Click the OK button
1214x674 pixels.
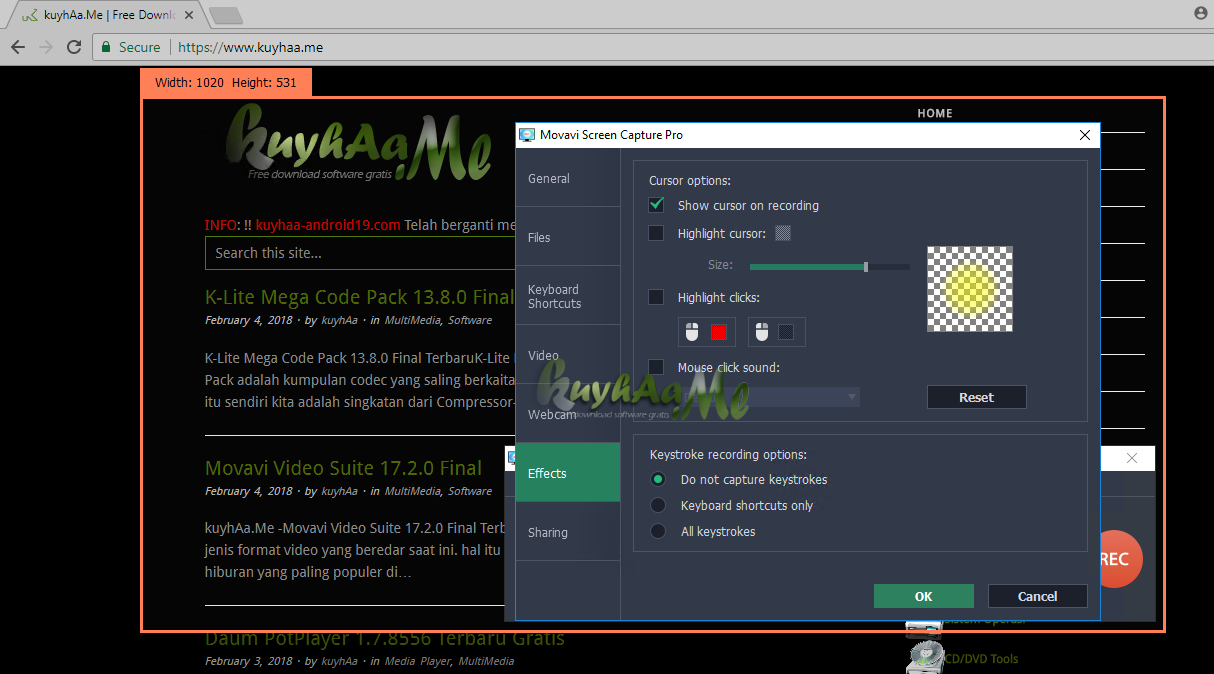[923, 596]
